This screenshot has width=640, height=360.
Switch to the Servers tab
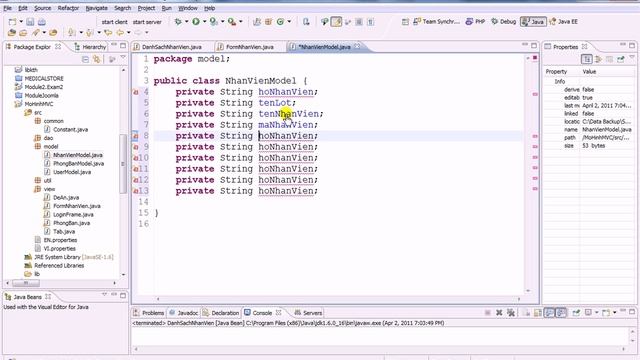pos(308,313)
